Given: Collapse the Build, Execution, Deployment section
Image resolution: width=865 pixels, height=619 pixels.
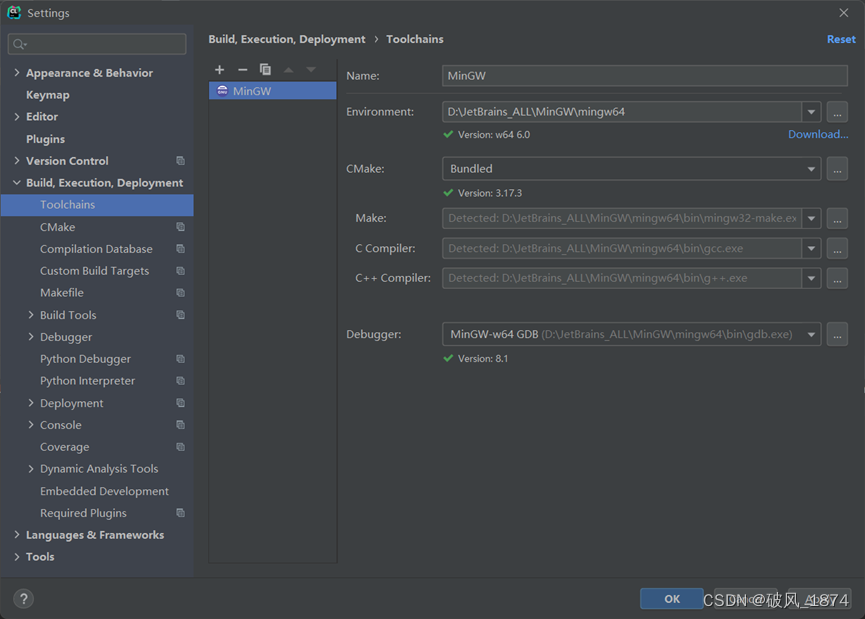Looking at the screenshot, I should point(17,183).
